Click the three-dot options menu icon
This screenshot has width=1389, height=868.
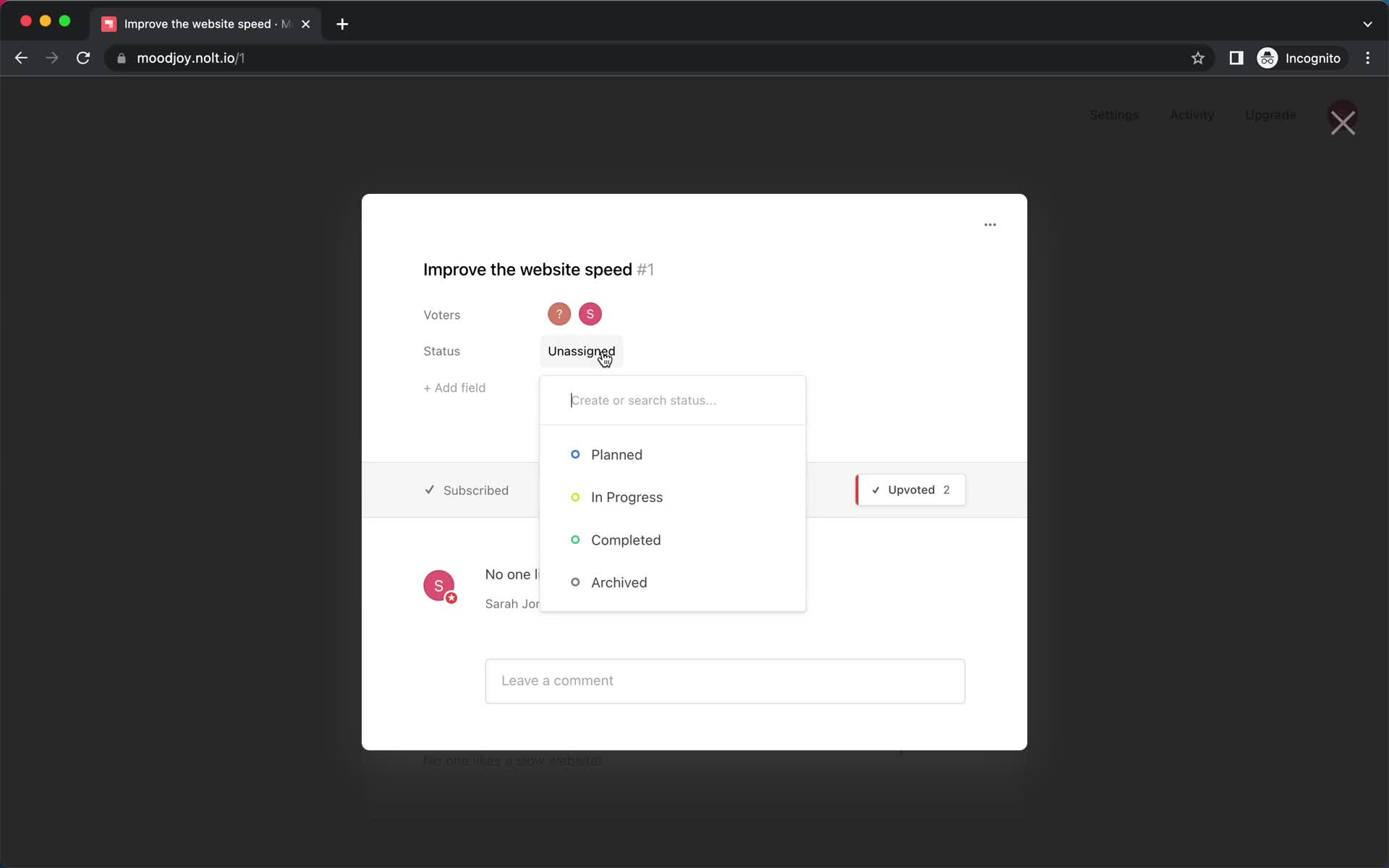(990, 224)
